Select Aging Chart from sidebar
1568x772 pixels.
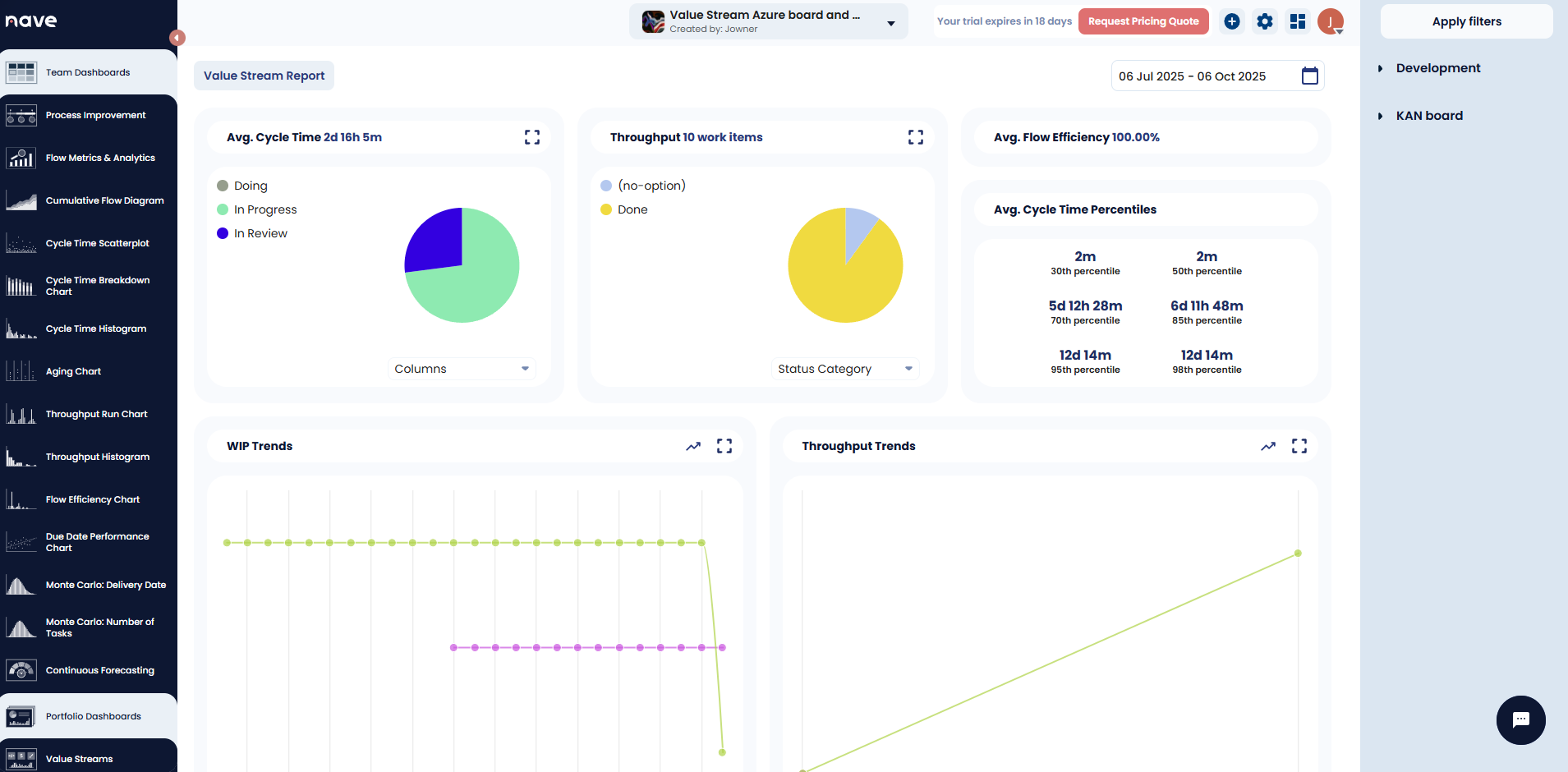pyautogui.click(x=73, y=371)
